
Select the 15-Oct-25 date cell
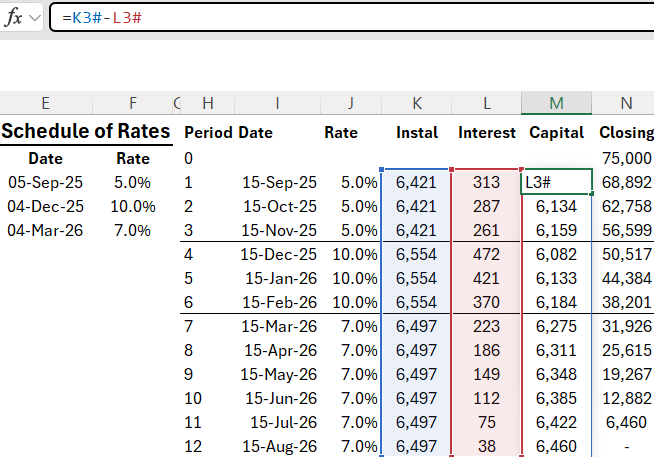click(280, 206)
